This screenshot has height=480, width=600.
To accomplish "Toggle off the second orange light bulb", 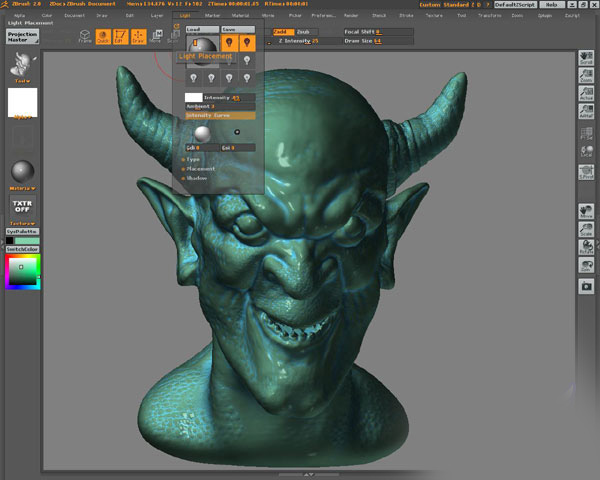I will point(247,42).
